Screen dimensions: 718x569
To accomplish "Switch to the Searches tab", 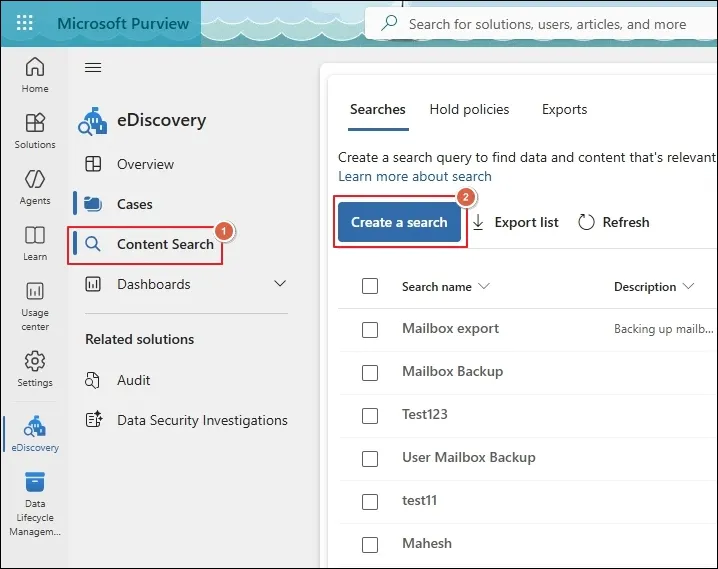I will [x=378, y=109].
